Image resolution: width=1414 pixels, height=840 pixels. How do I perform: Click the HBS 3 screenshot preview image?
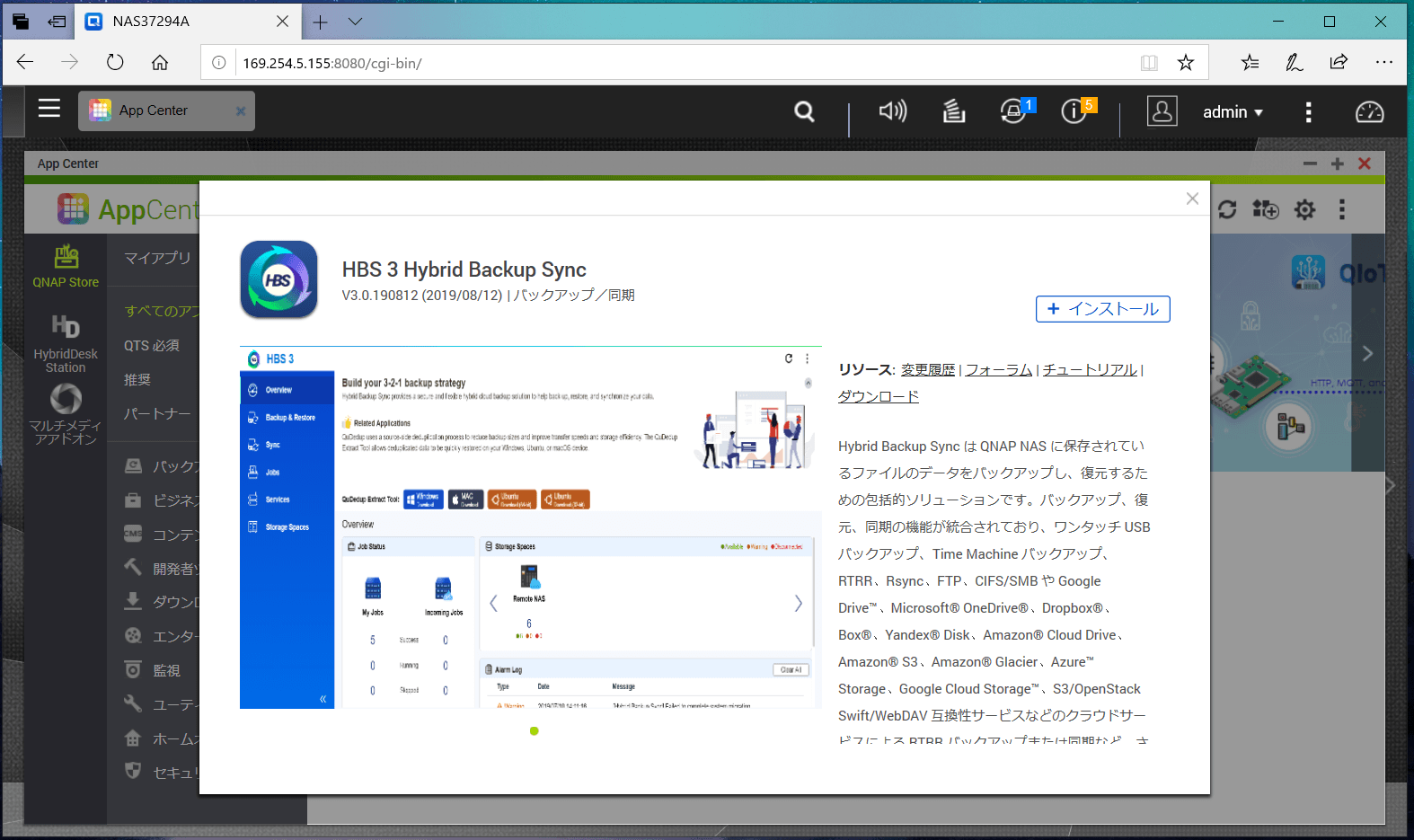(530, 527)
